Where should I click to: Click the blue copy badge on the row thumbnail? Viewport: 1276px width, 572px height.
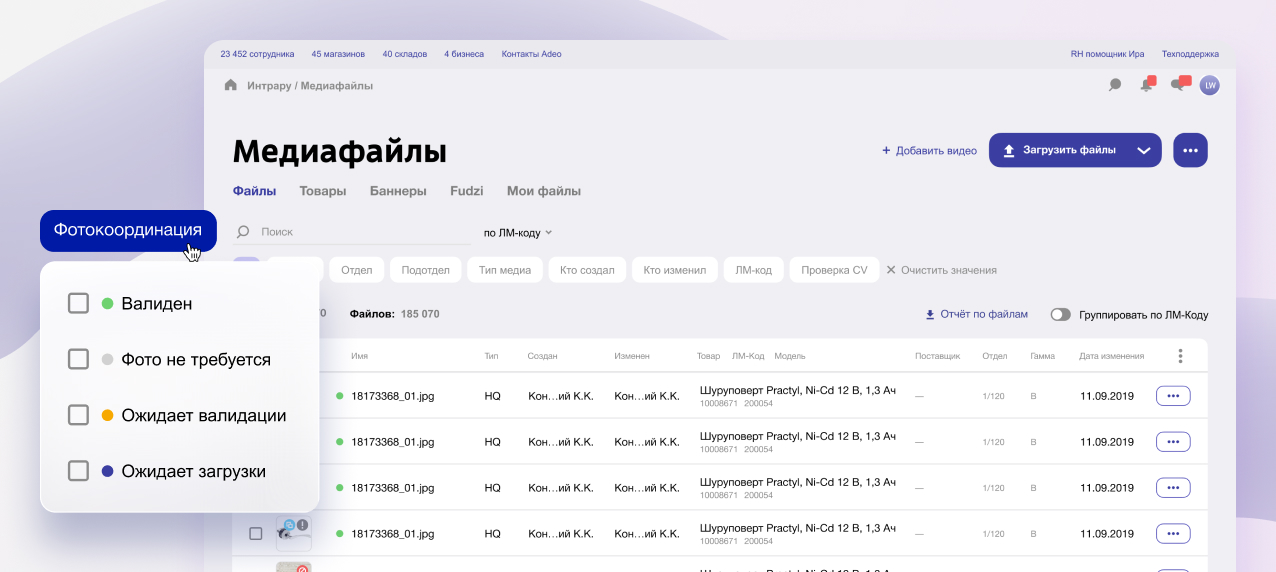coord(289,524)
